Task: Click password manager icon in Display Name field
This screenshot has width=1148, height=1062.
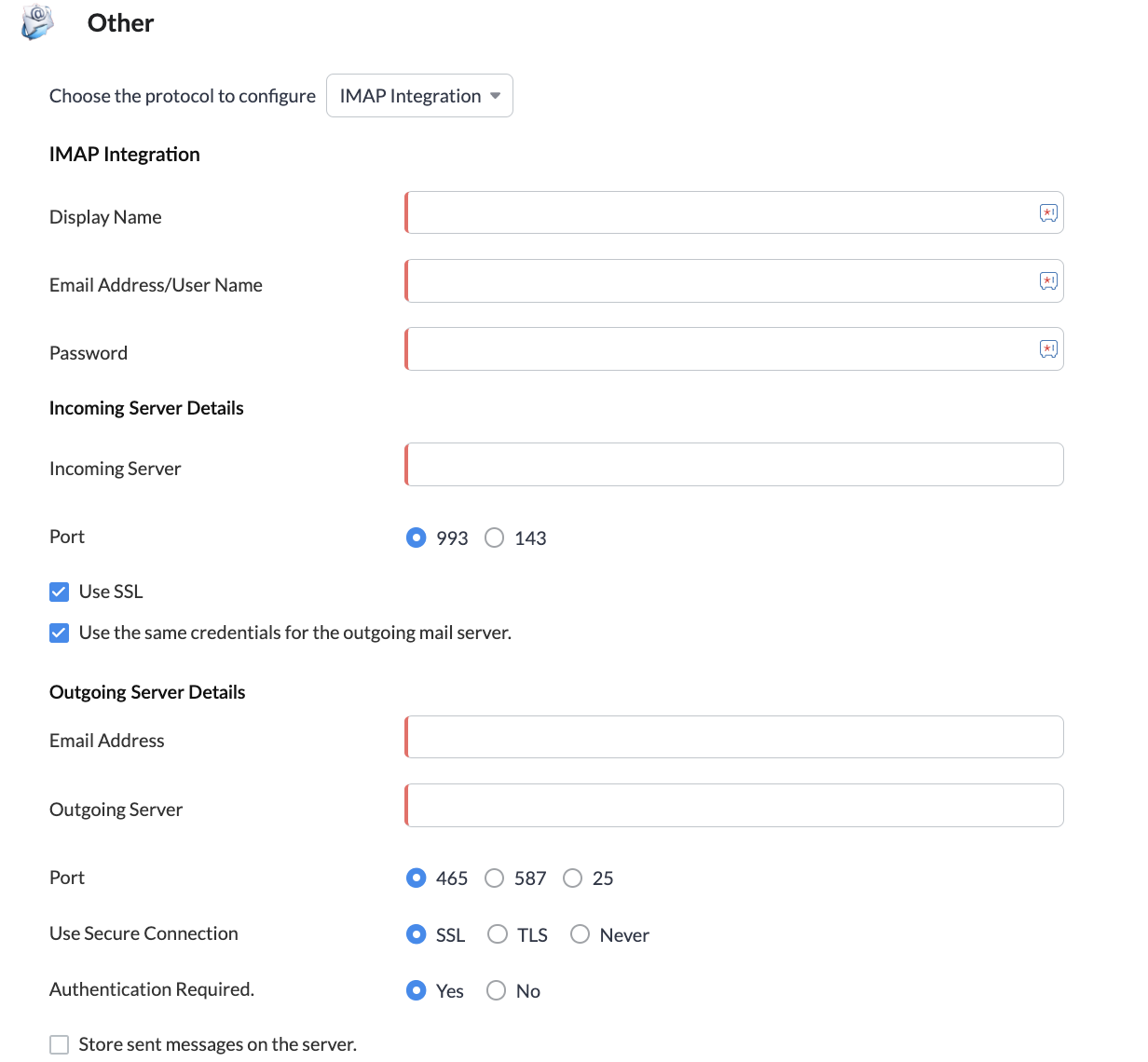Action: [x=1048, y=213]
